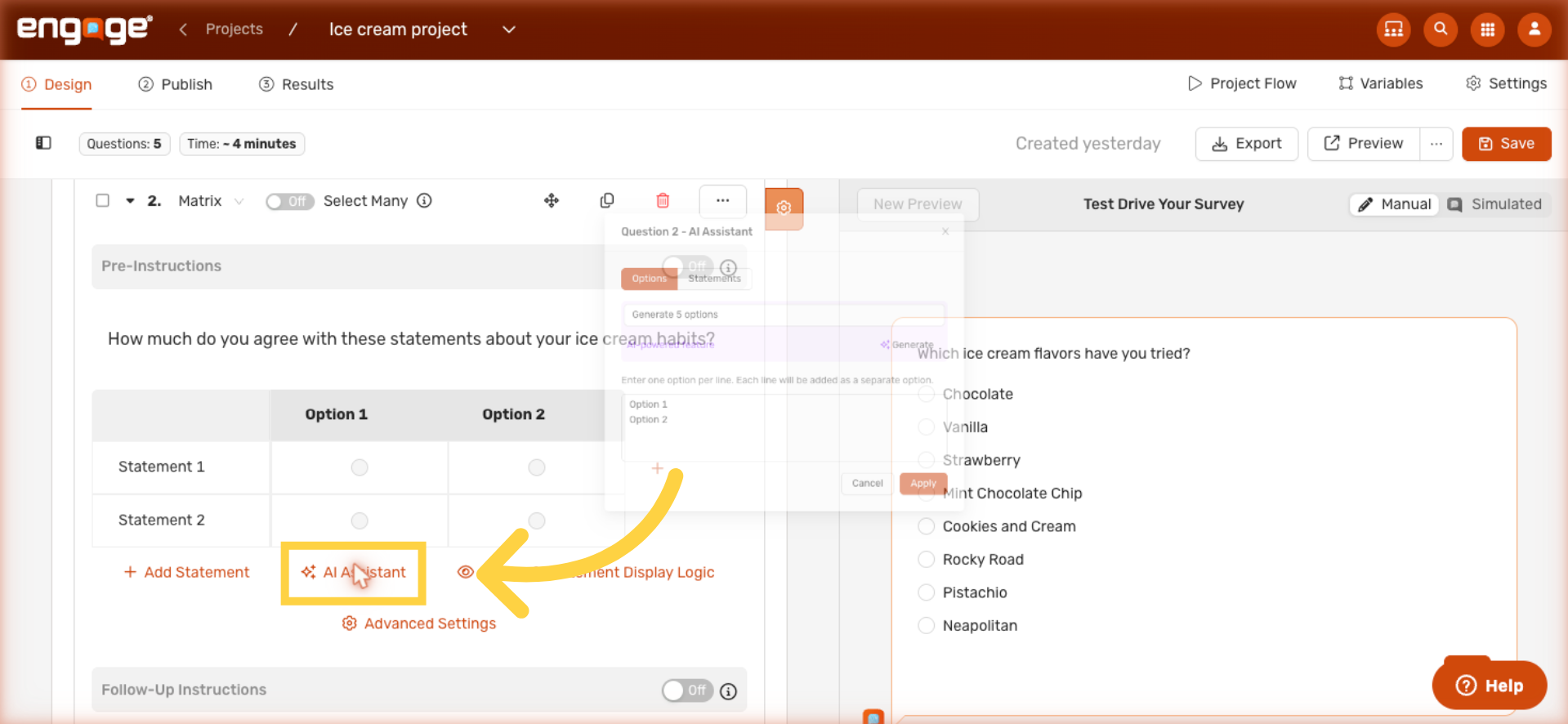Image resolution: width=1568 pixels, height=724 pixels.
Task: Open the Matrix question type dropdown
Action: tap(211, 201)
